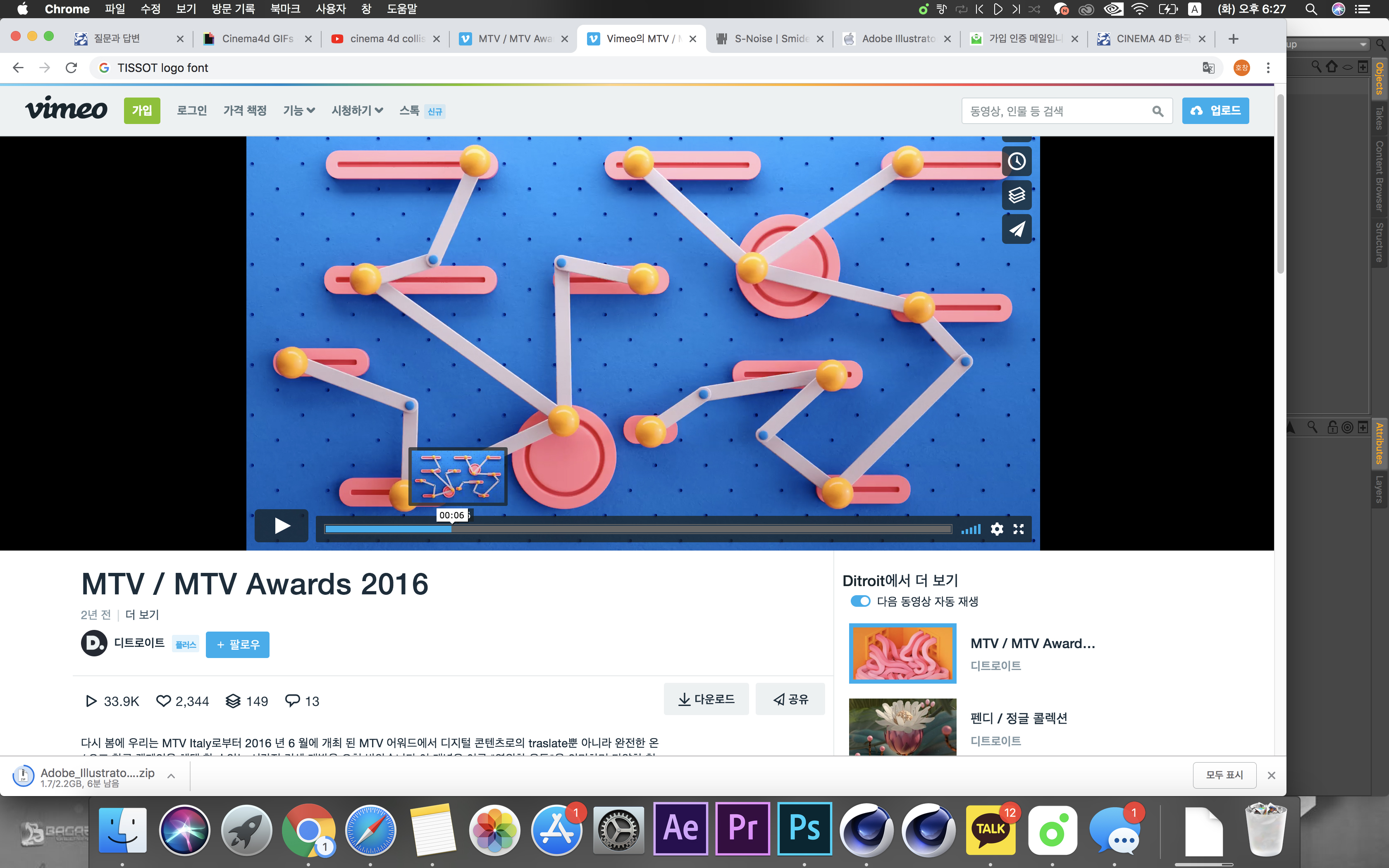
Task: Click the 다운로드 button
Action: [706, 699]
